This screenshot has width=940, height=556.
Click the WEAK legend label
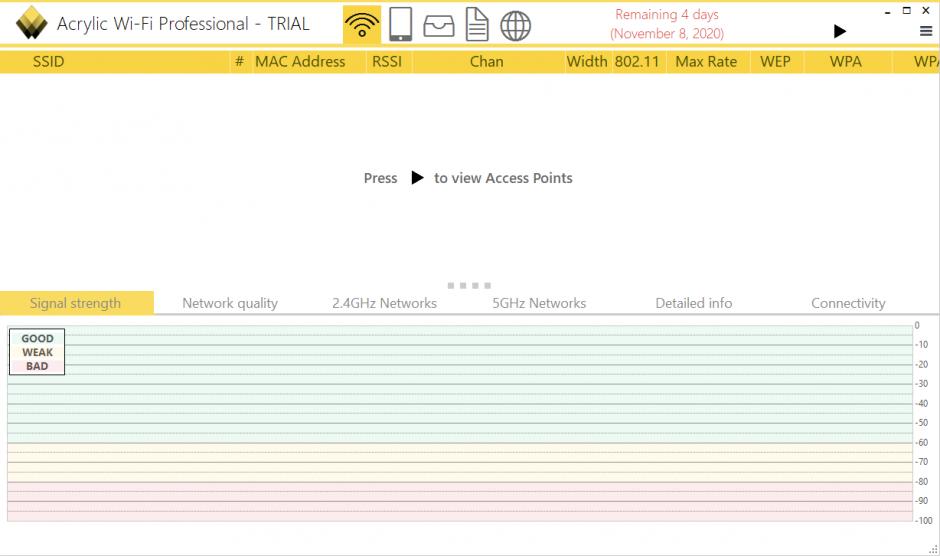pos(37,352)
